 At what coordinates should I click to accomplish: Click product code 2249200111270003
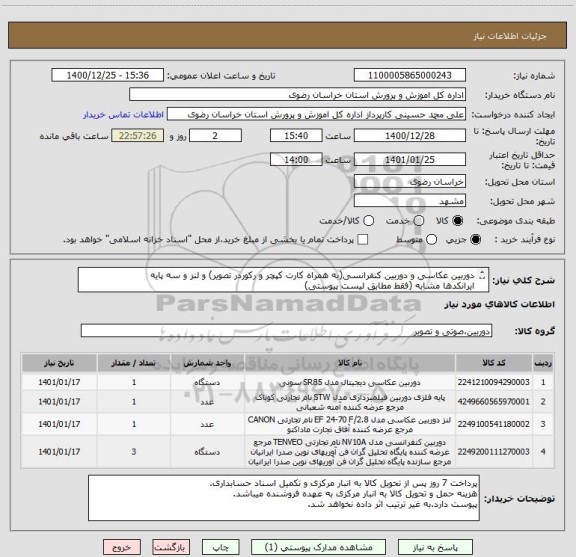494,452
